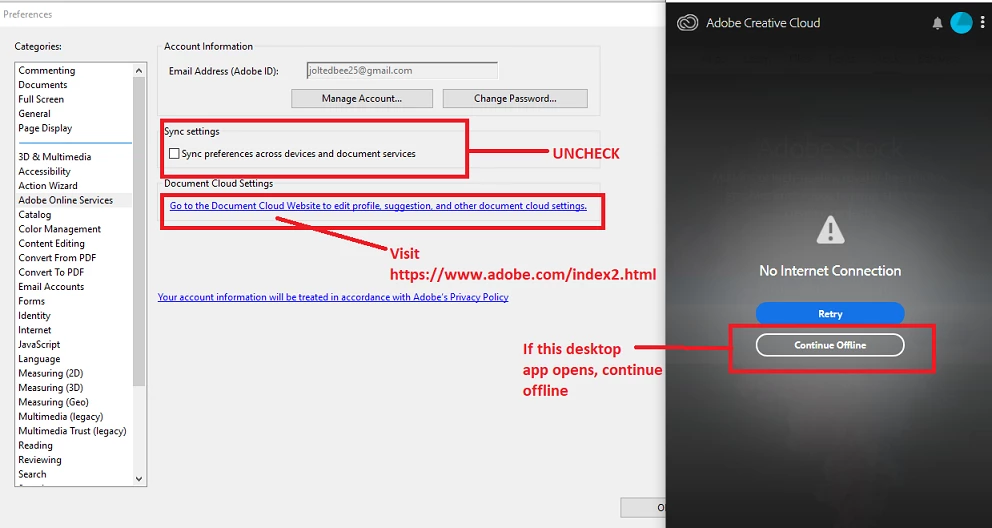Select the Measuring (3D) category
The width and height of the screenshot is (992, 528).
tap(51, 388)
